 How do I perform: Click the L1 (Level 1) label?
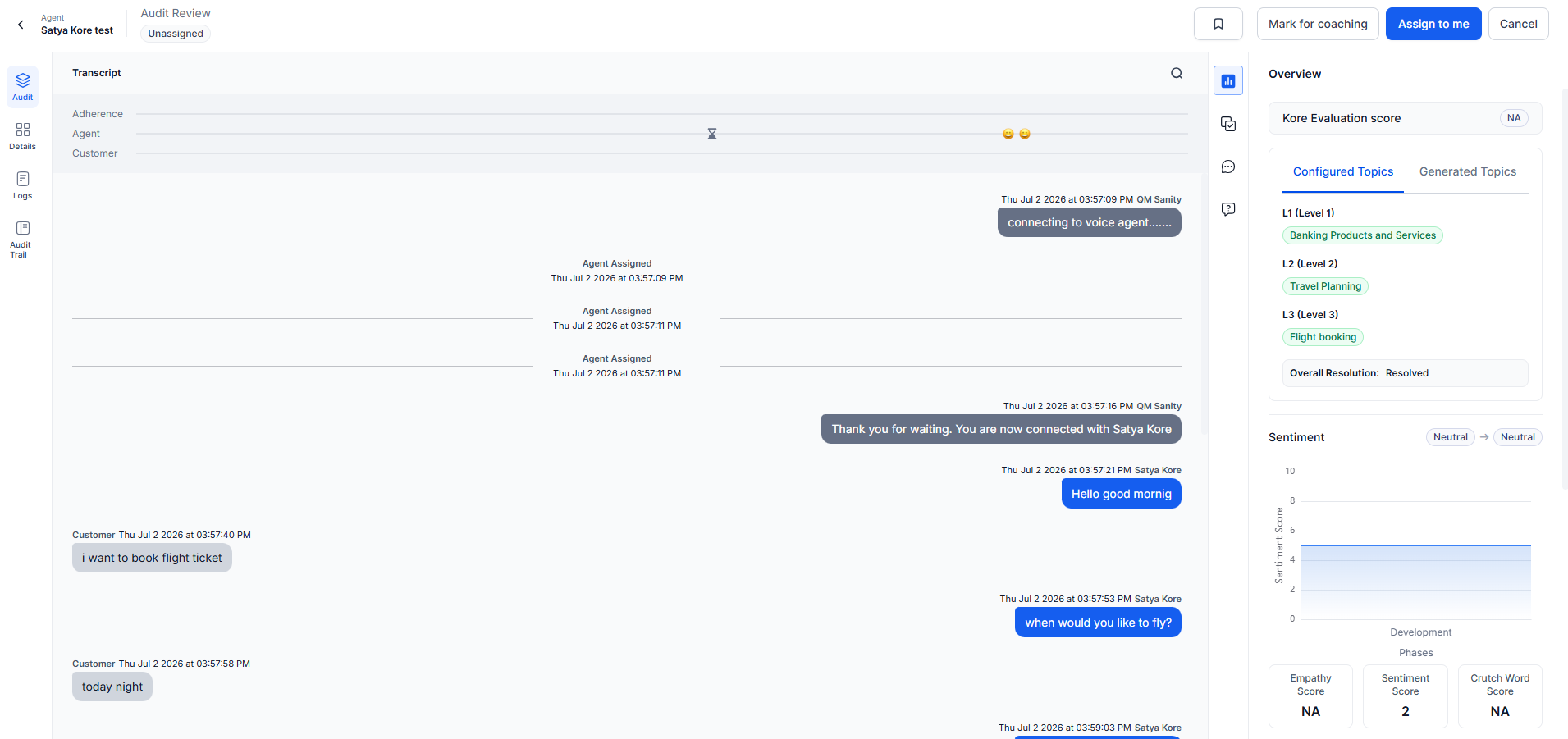pos(1308,213)
